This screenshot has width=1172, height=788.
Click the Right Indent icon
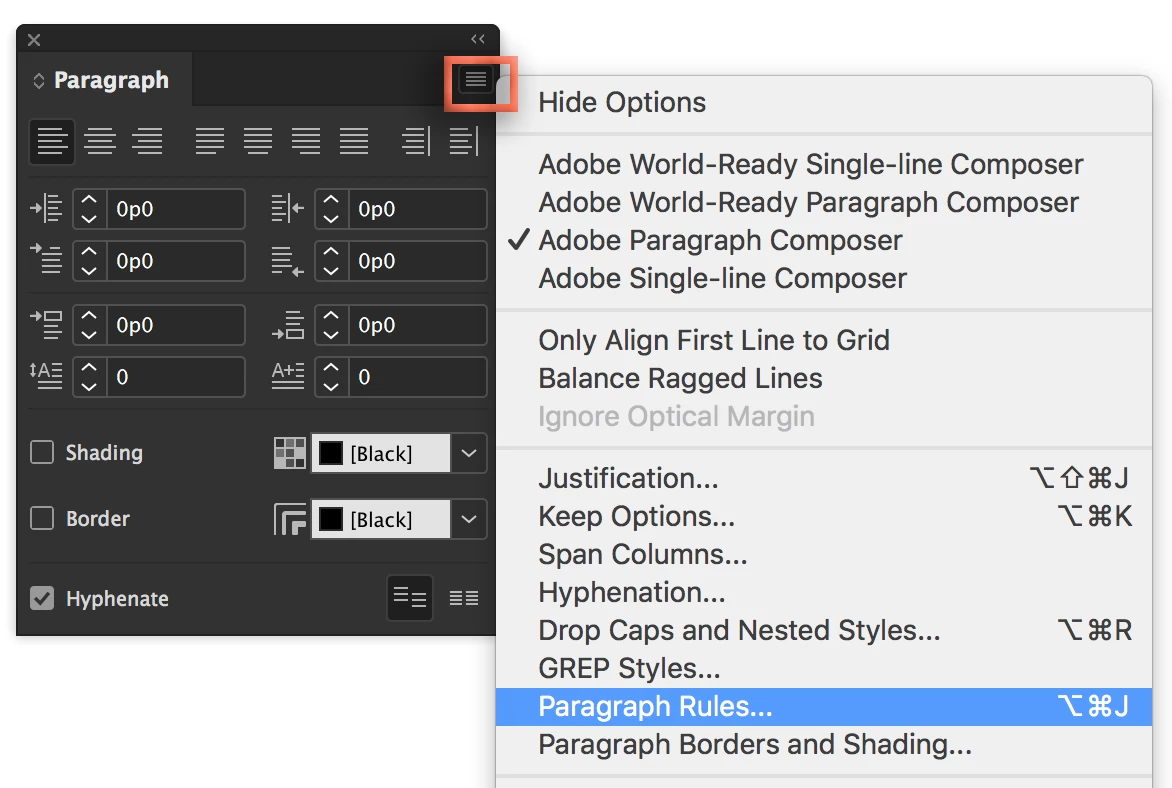pos(288,209)
